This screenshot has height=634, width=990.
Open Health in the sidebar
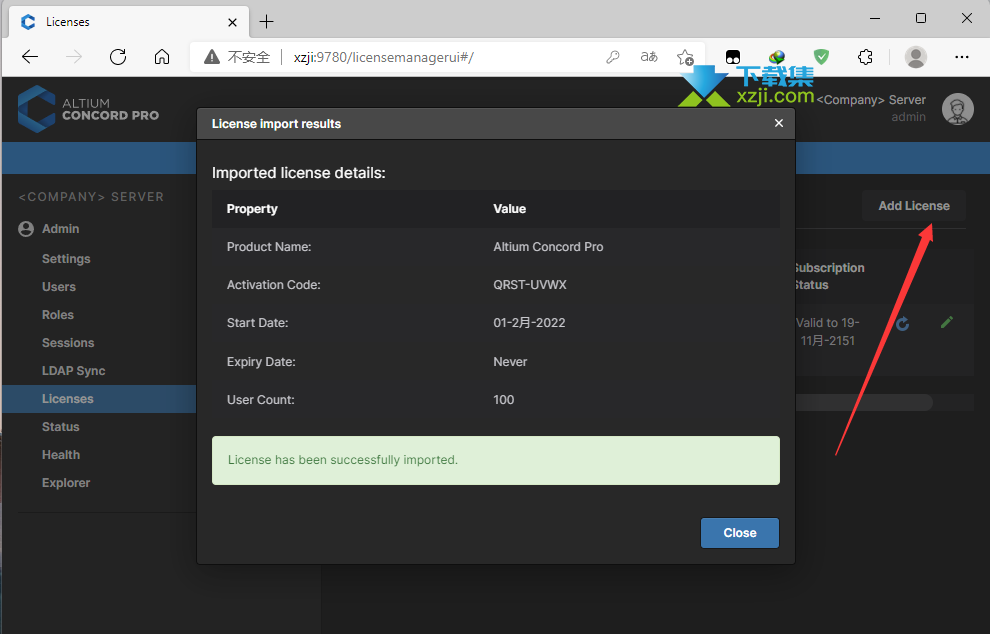(x=61, y=455)
